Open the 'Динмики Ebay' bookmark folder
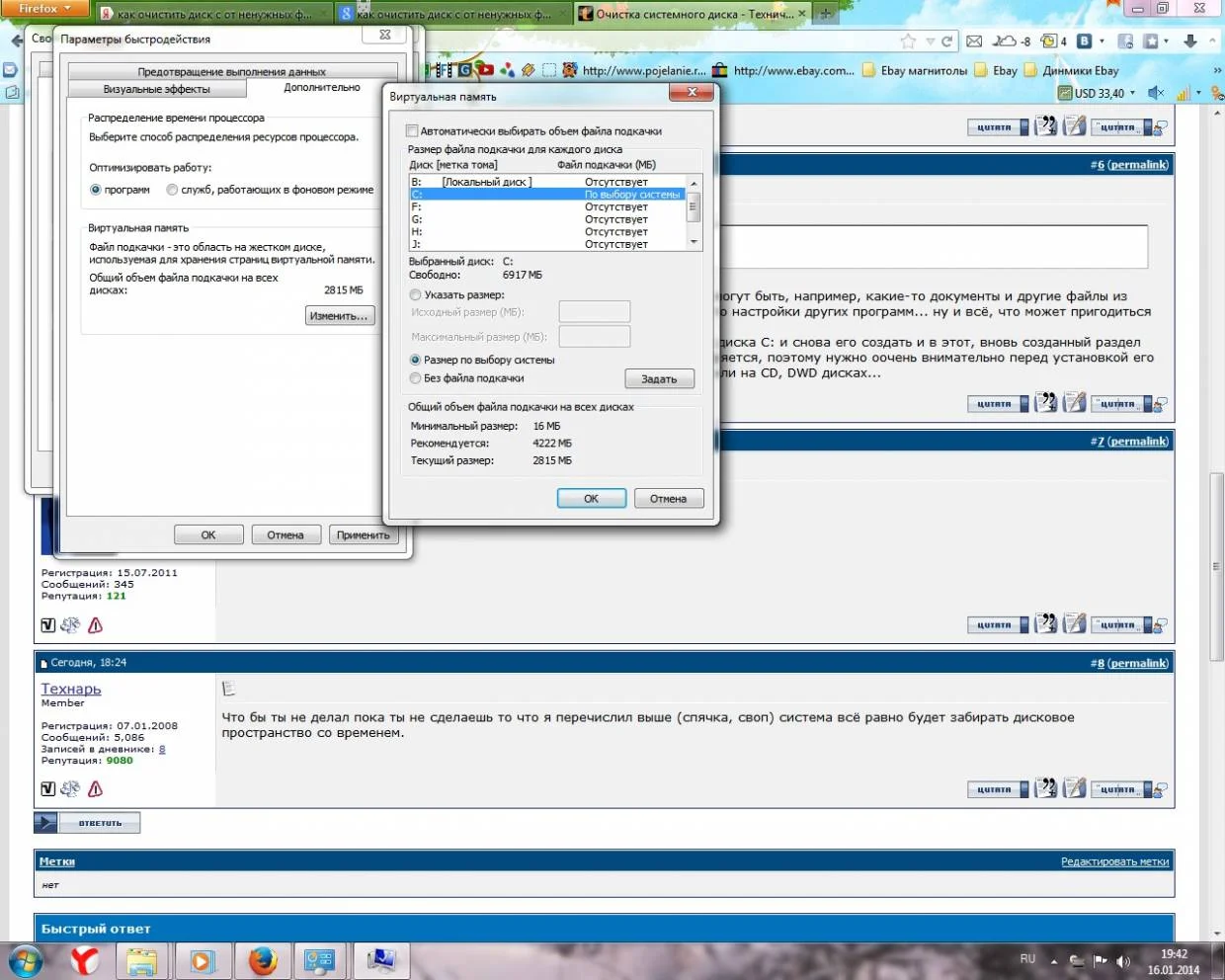The width and height of the screenshot is (1225, 980). pos(1072,70)
